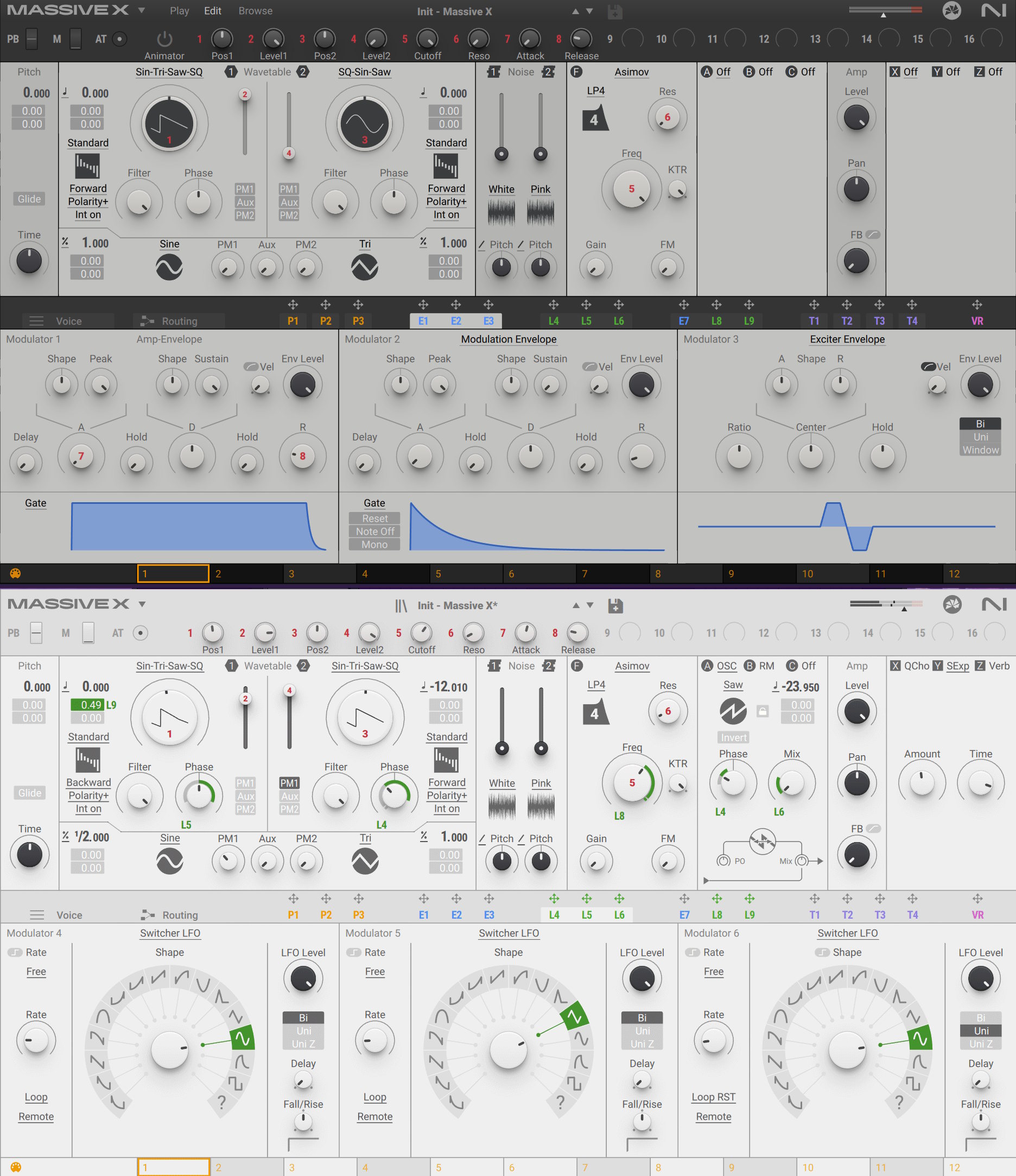Select the P1 modulator tab in the dark window
Screen dimensions: 1016x1176
coord(293,321)
